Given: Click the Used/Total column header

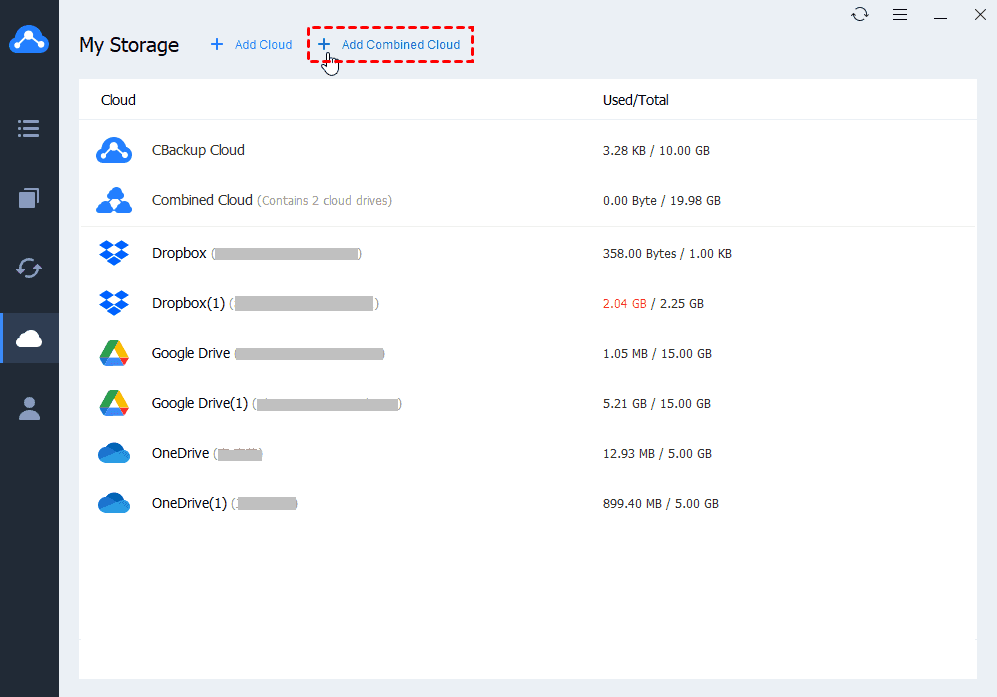Looking at the screenshot, I should [x=636, y=100].
